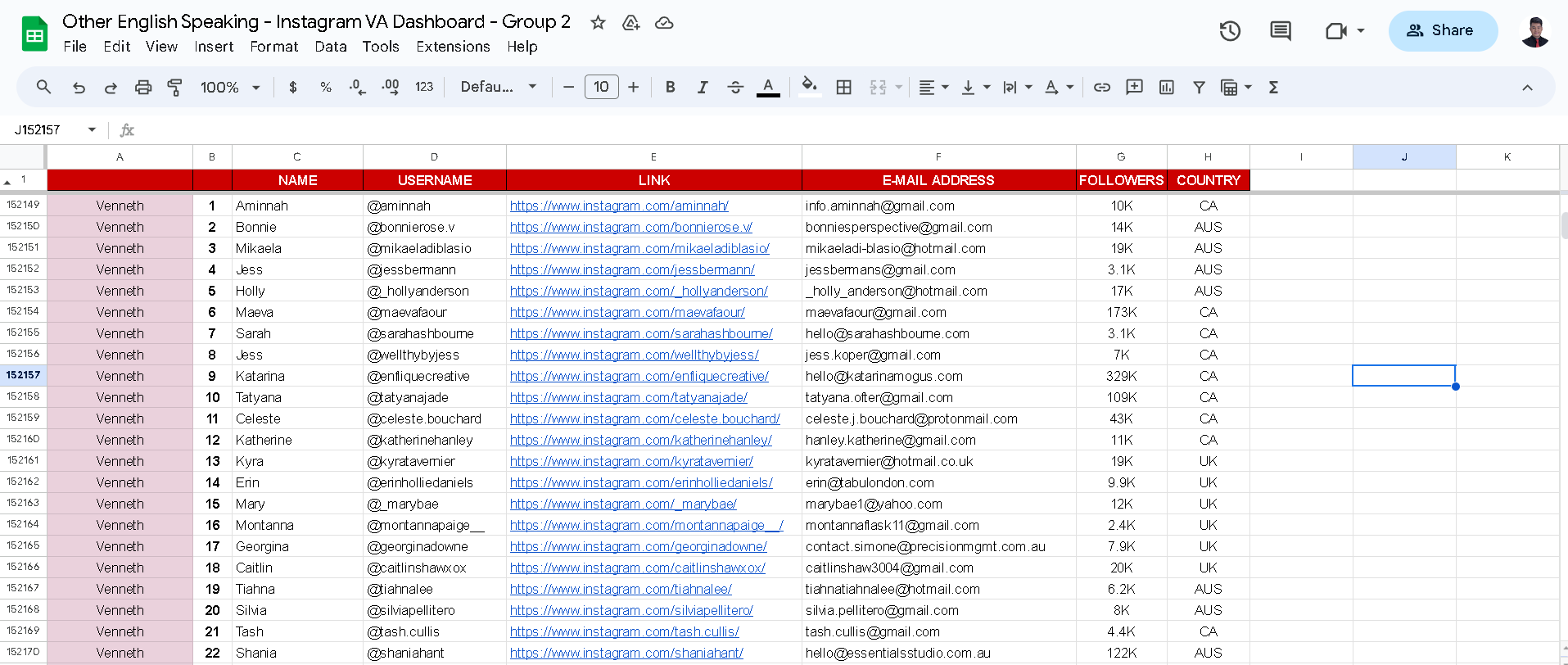Open the kyratavernier Instagram link

tap(631, 461)
